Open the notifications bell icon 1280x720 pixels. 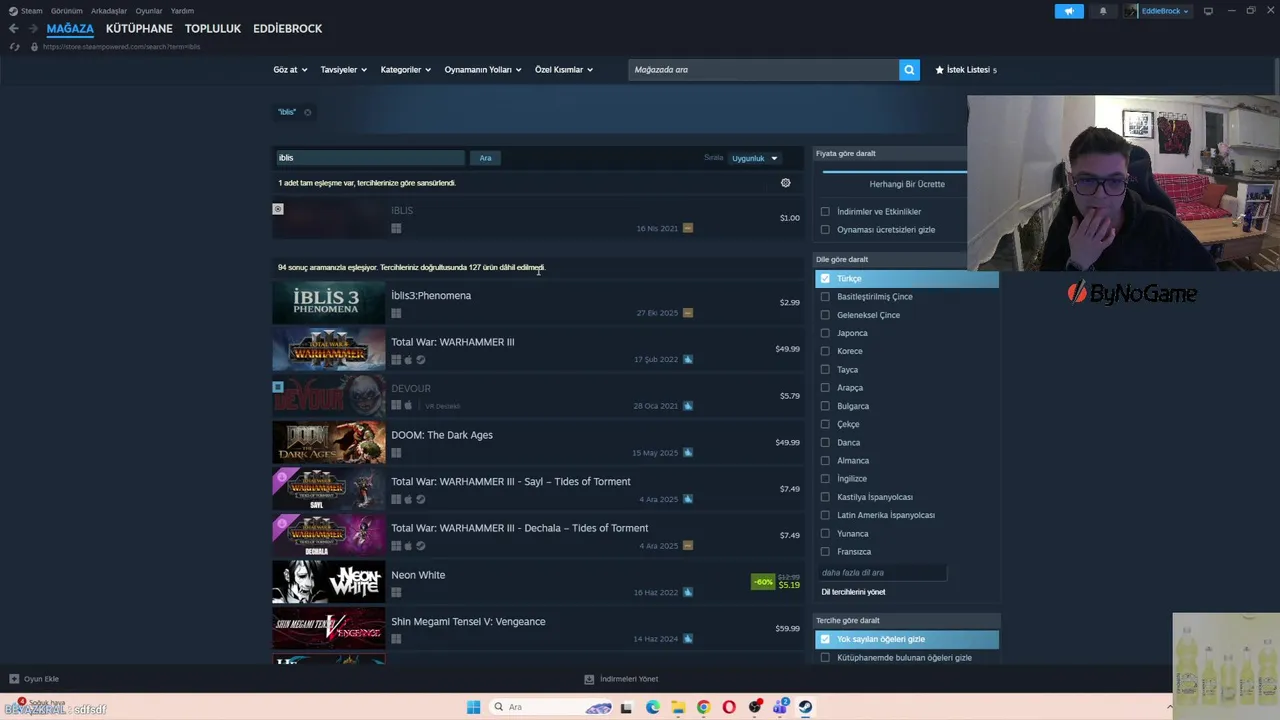click(1103, 11)
